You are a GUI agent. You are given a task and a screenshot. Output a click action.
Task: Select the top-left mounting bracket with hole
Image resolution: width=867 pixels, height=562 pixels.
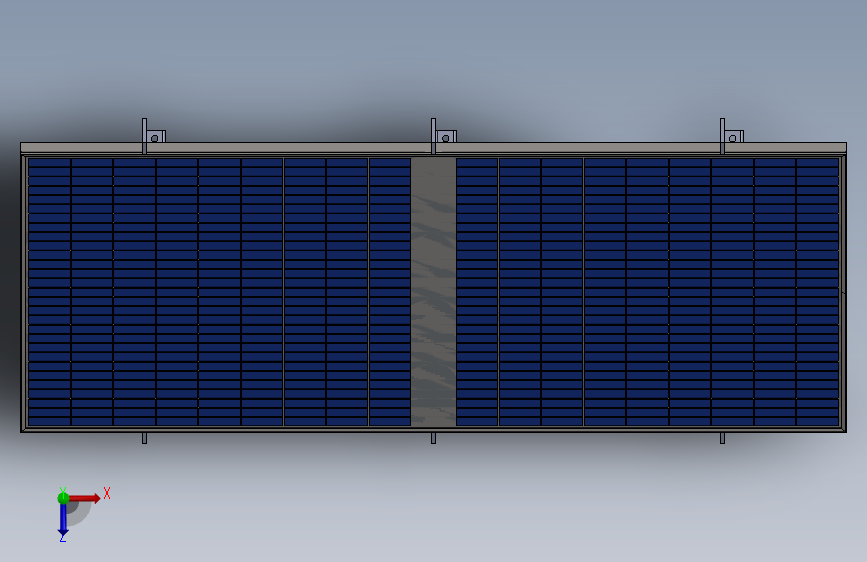click(x=155, y=137)
